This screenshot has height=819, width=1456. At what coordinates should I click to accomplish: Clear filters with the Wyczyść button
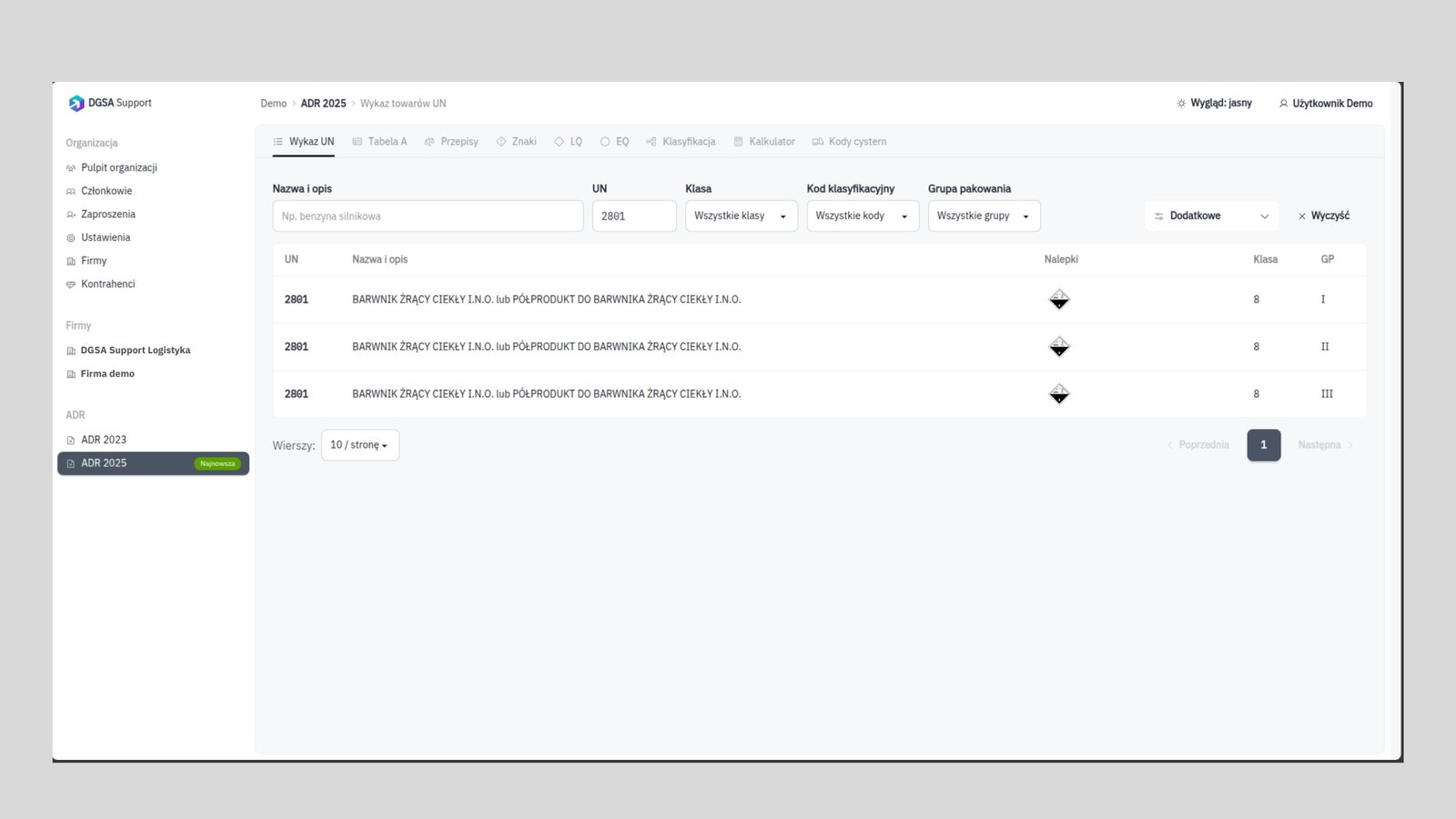point(1324,216)
